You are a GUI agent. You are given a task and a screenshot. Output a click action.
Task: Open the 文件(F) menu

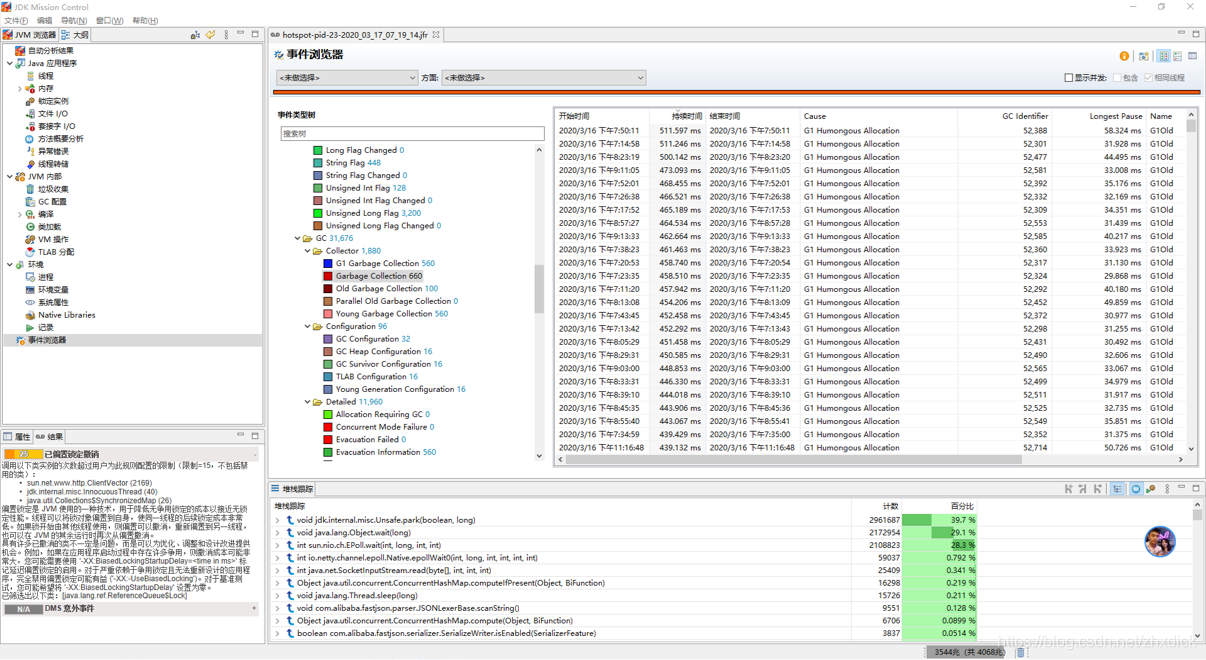tap(15, 21)
